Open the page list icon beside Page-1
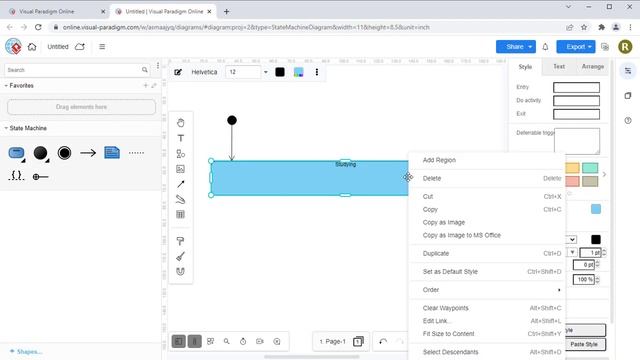This screenshot has width=640, height=360. (358, 341)
